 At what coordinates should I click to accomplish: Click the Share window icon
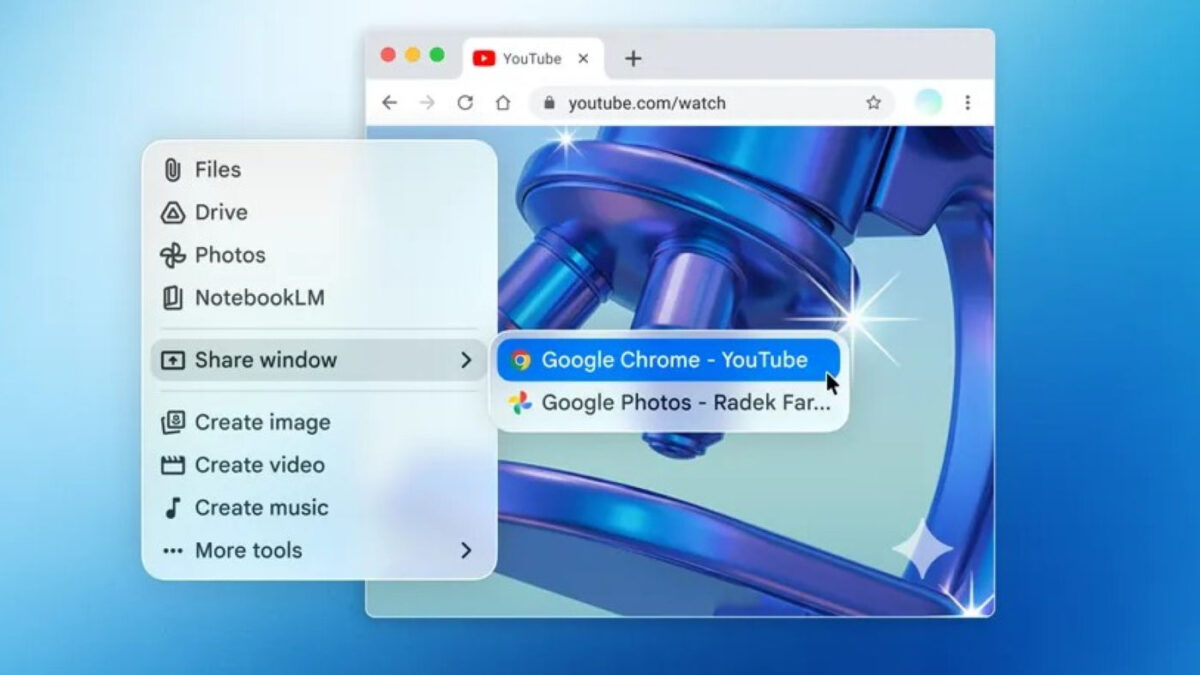pos(174,360)
